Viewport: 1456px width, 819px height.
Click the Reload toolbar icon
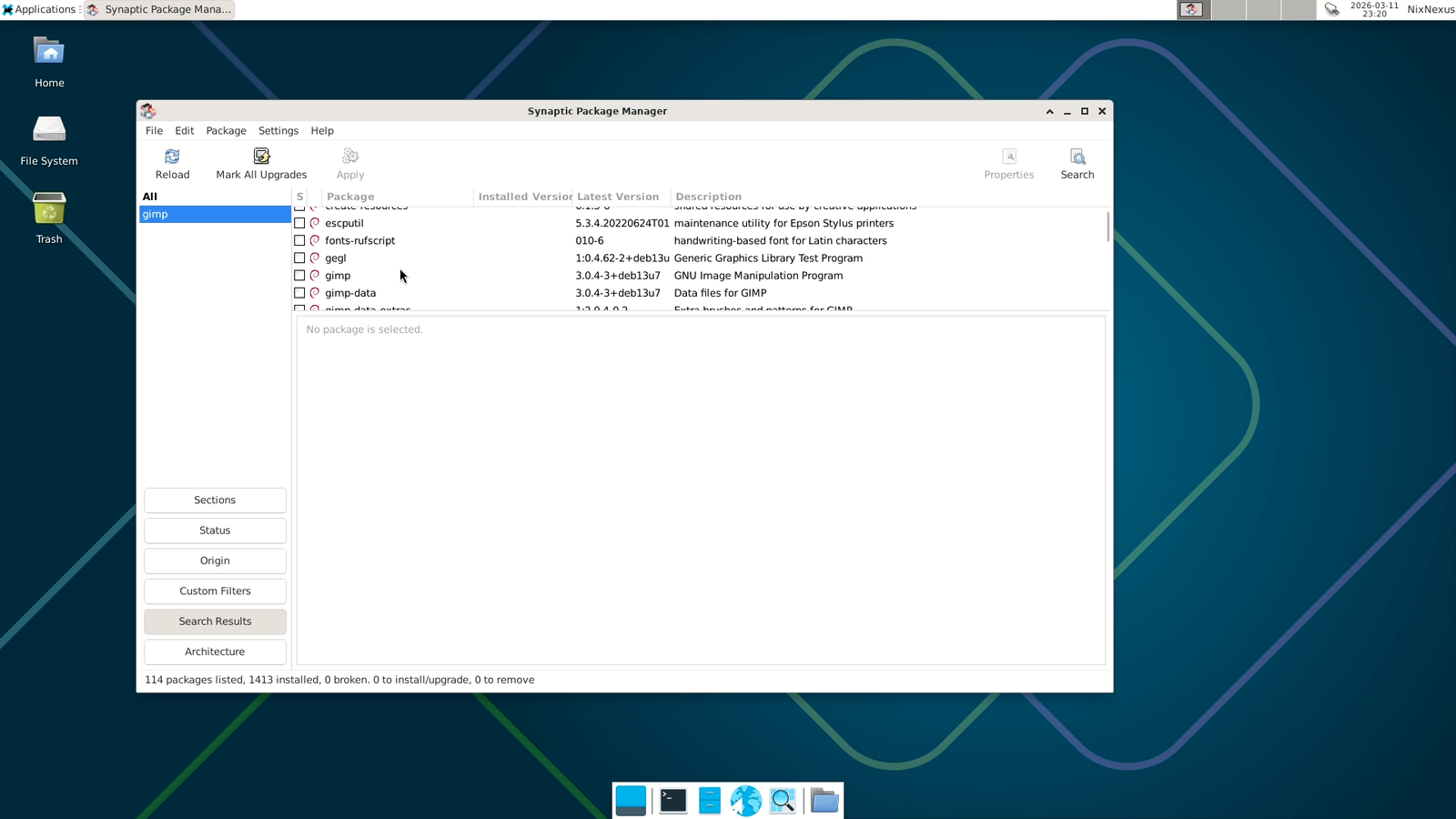pos(172,163)
